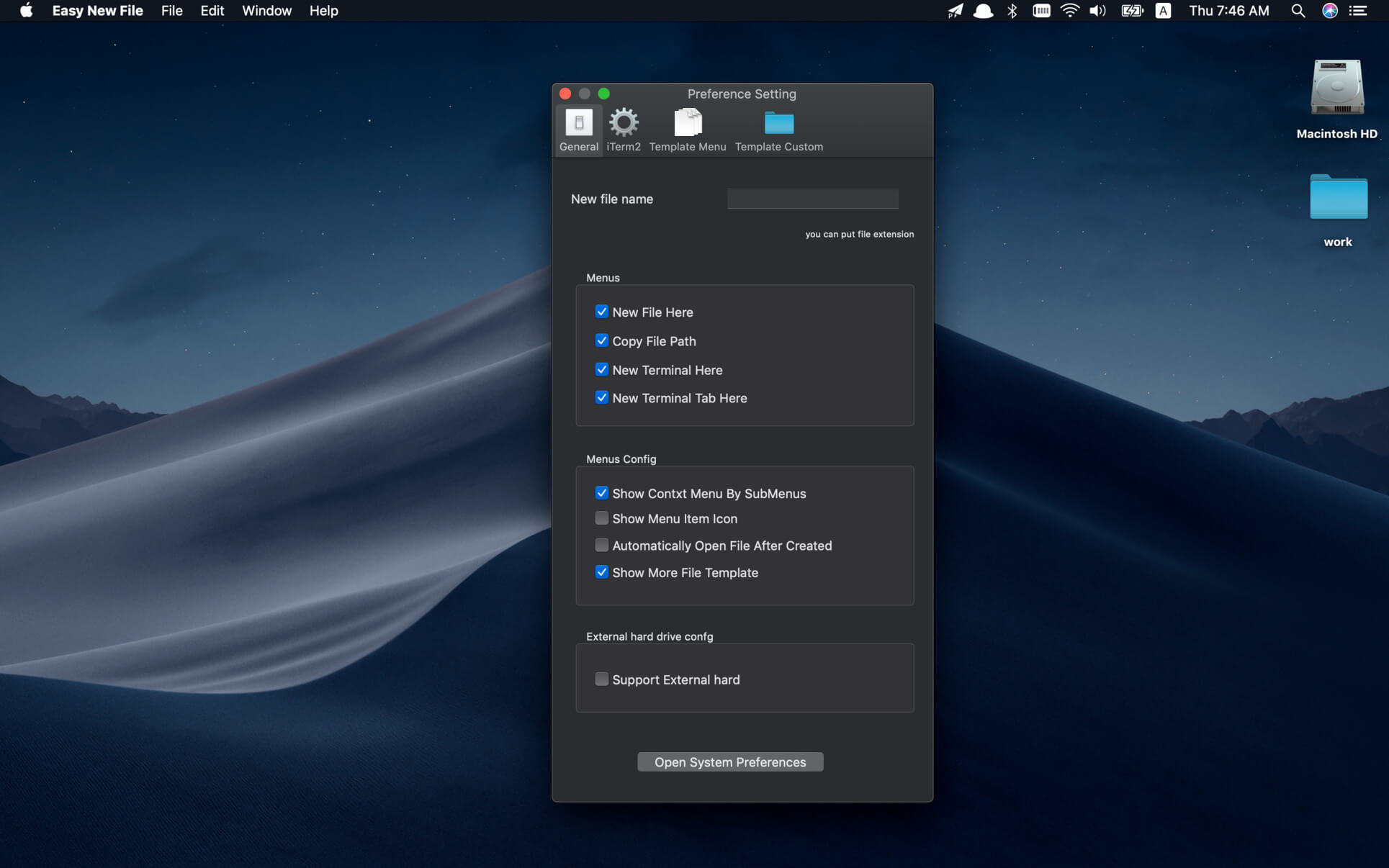Disable Show Contxt Menu By SubMenus
The width and height of the screenshot is (1389, 868).
click(x=601, y=493)
